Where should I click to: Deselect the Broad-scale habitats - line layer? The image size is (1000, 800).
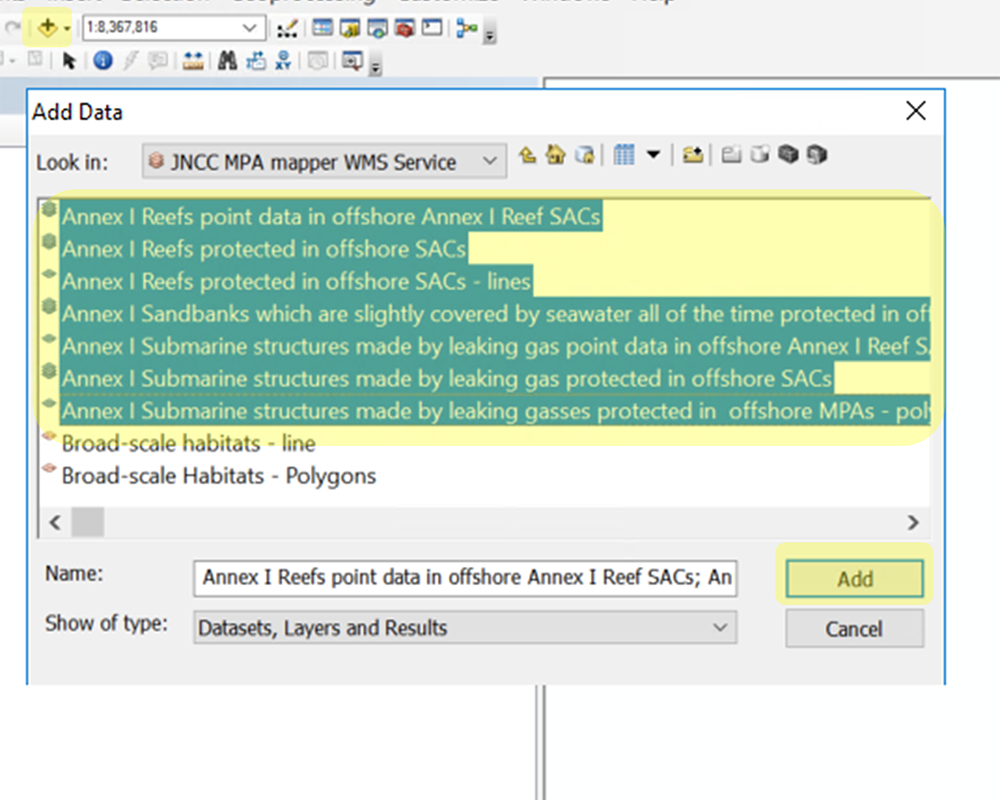[188, 444]
